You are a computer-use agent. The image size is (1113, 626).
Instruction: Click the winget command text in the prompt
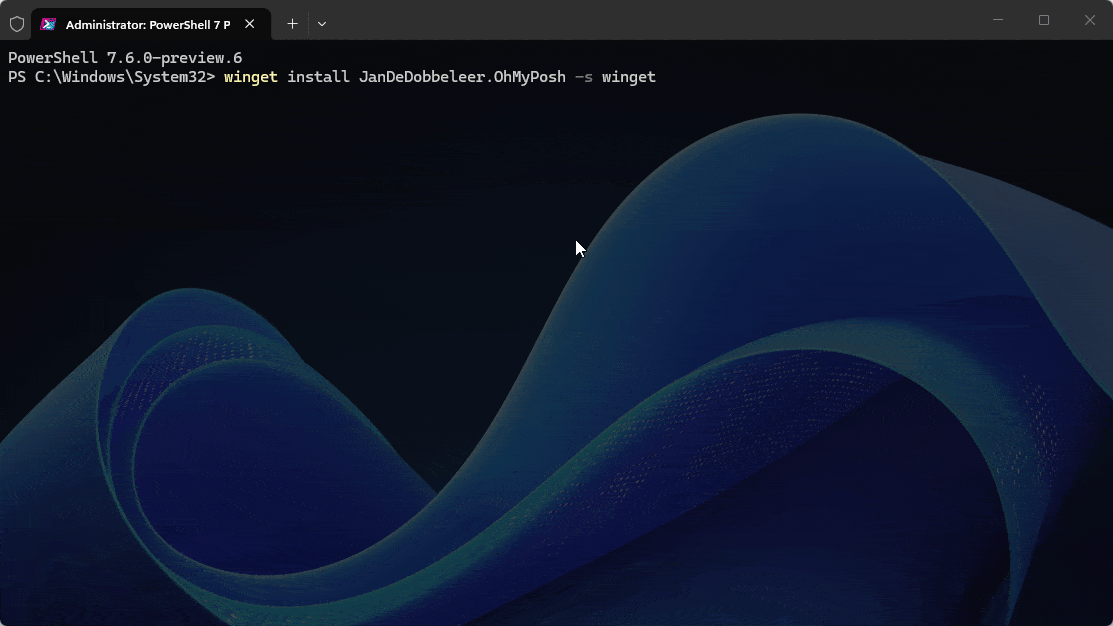(x=250, y=77)
